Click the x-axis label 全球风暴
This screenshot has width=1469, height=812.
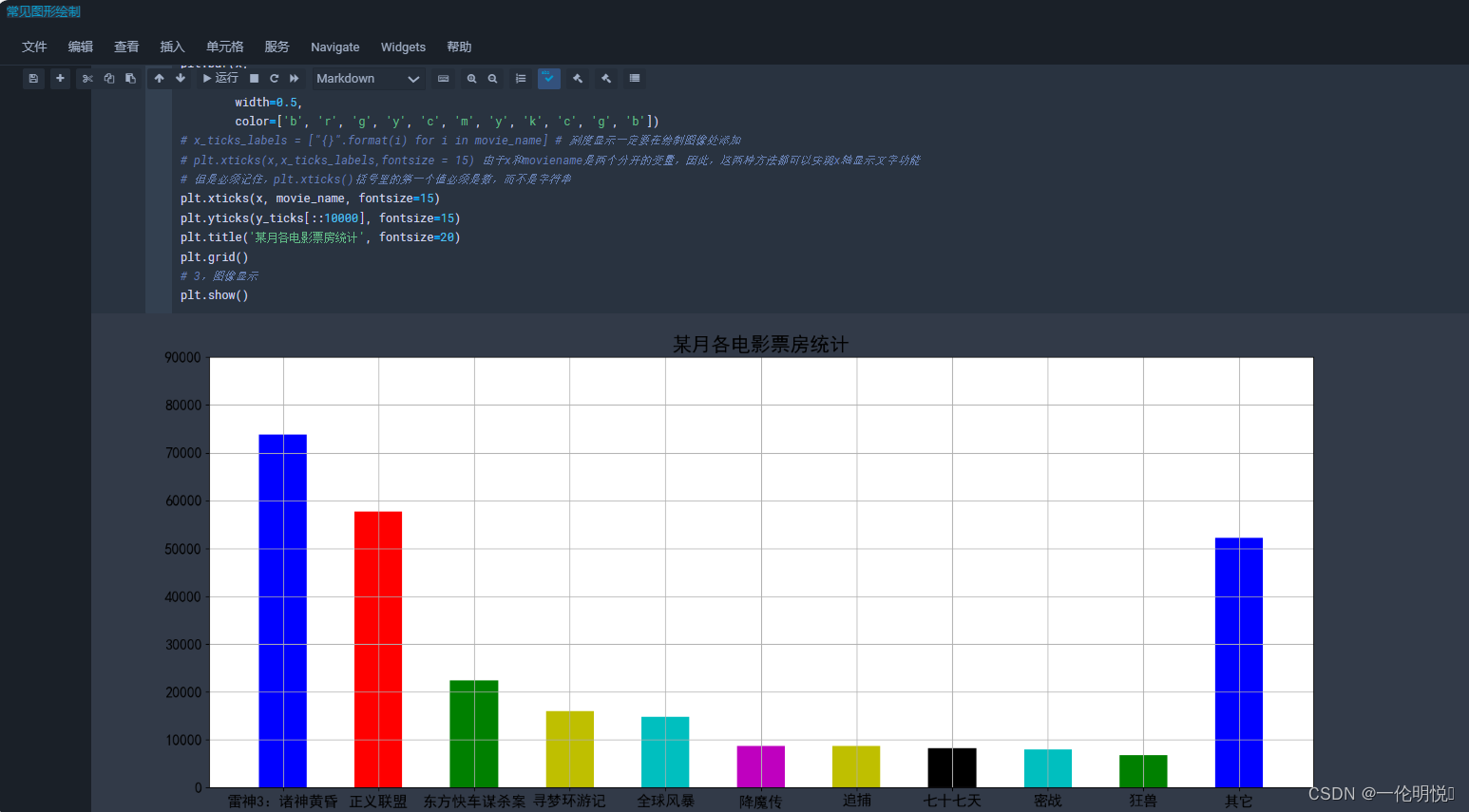coord(665,801)
